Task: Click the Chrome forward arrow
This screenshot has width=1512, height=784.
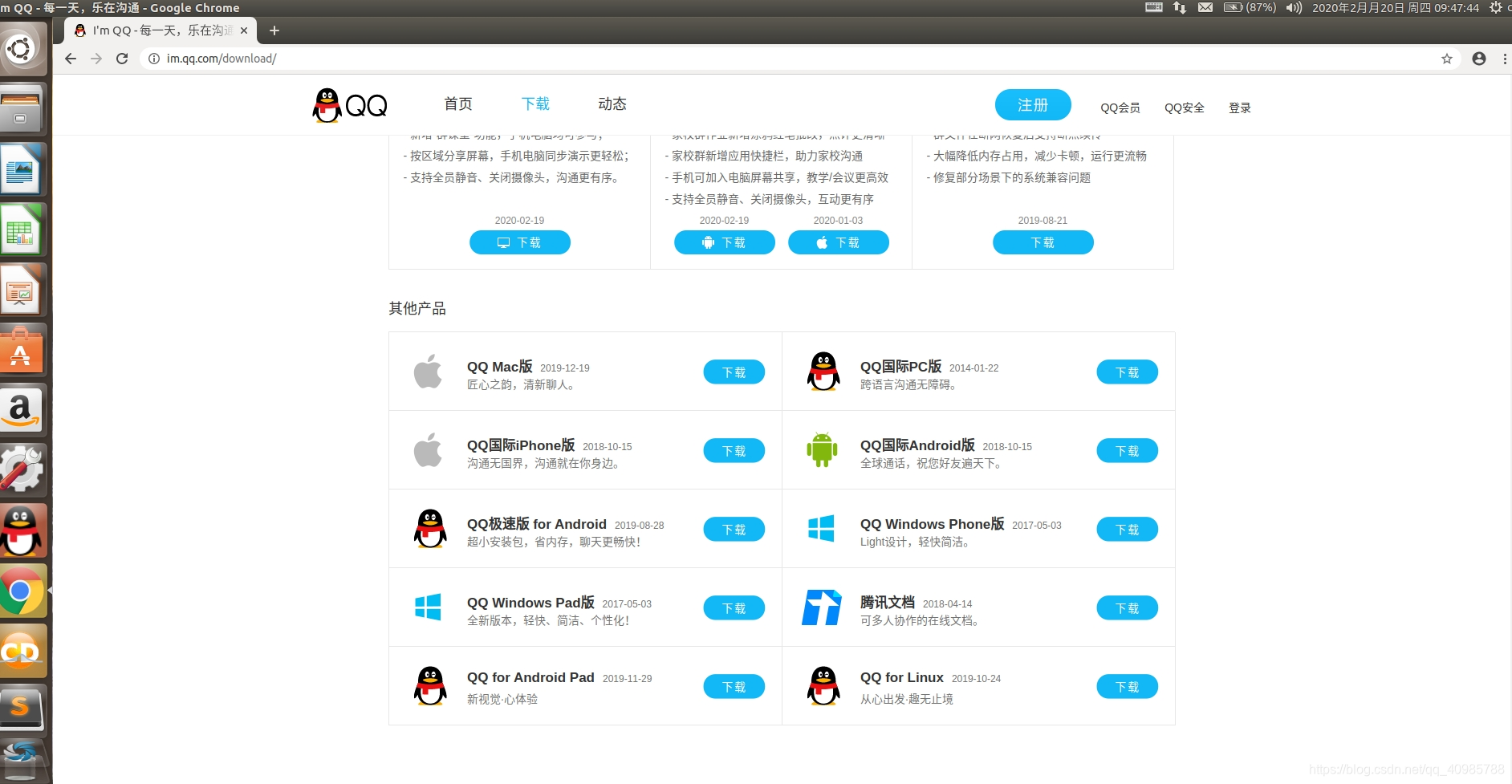Action: click(x=96, y=59)
